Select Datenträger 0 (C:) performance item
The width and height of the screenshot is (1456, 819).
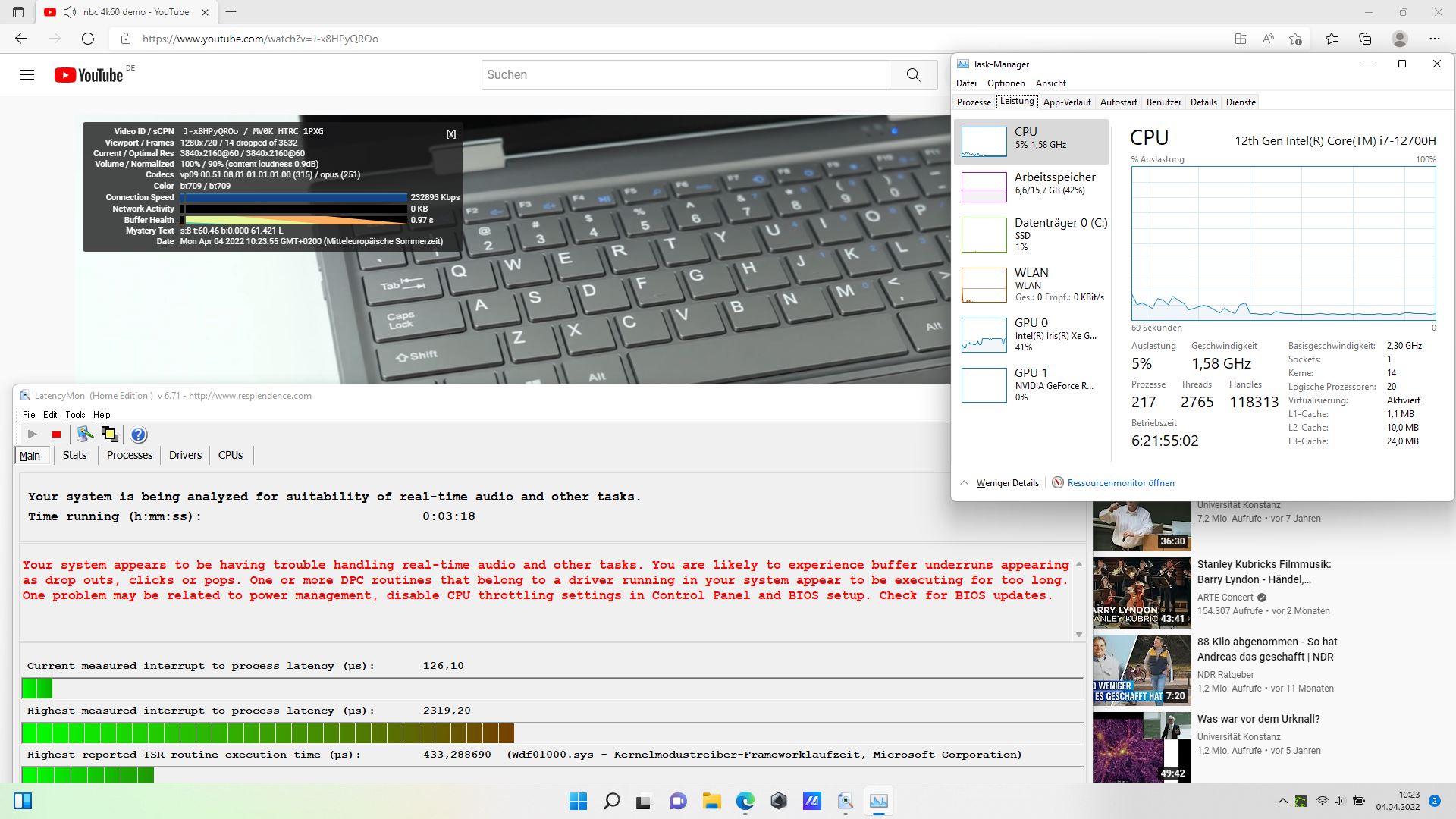1031,234
